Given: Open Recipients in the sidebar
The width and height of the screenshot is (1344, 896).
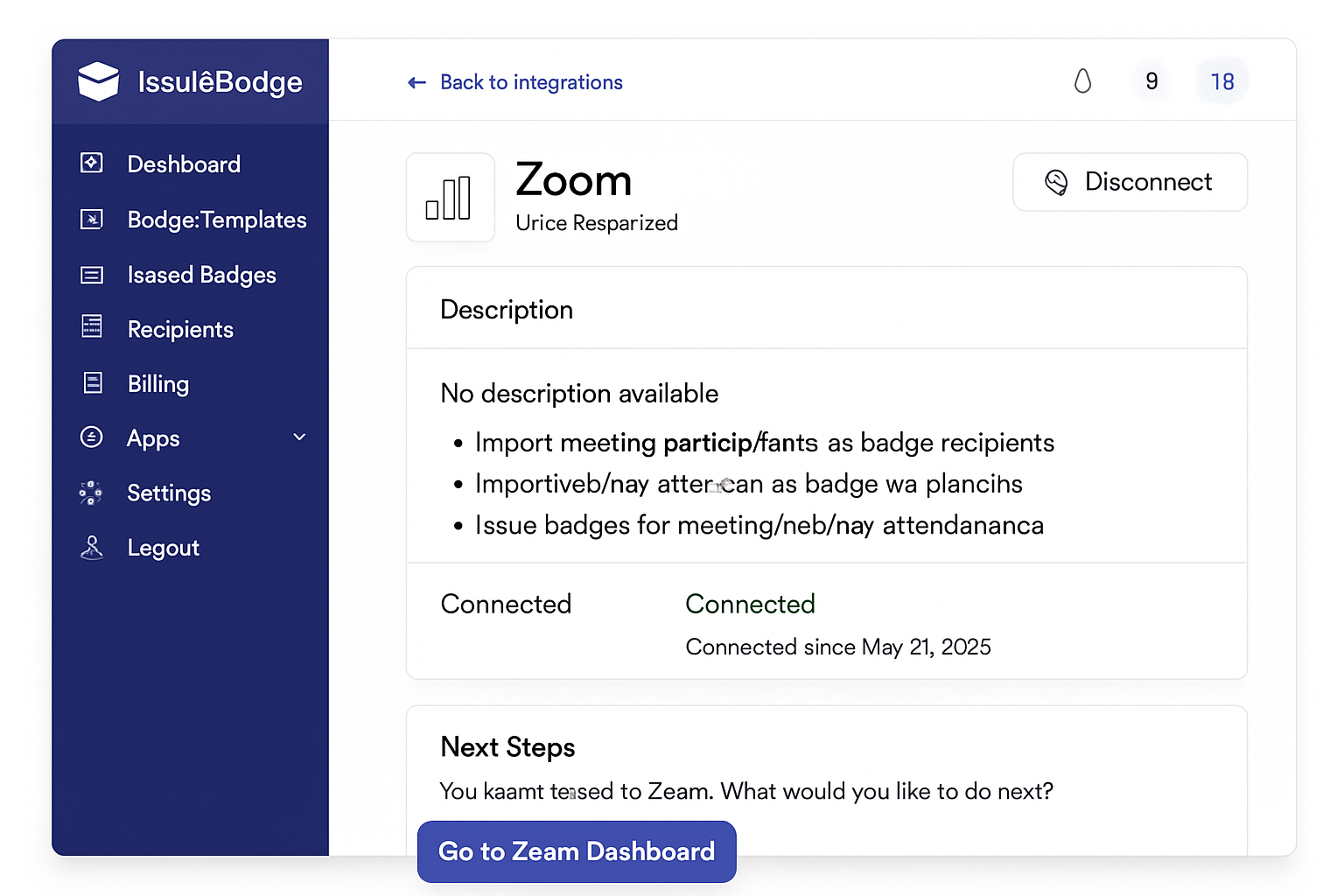Looking at the screenshot, I should pyautogui.click(x=180, y=329).
